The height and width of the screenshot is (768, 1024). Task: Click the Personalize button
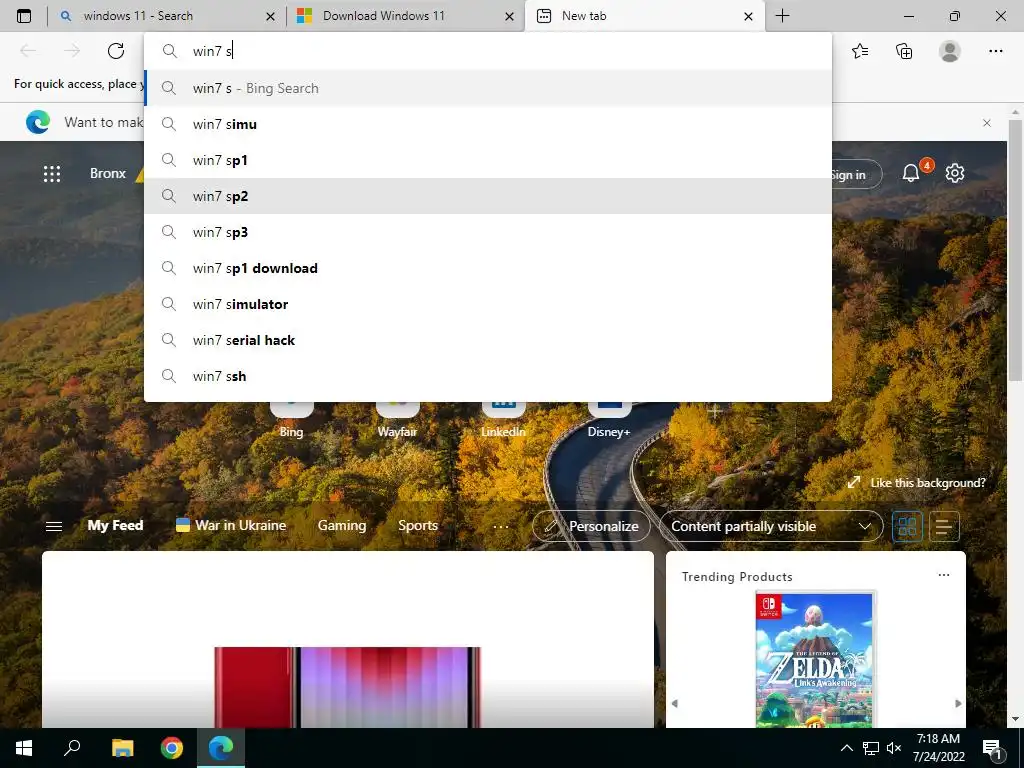point(591,526)
